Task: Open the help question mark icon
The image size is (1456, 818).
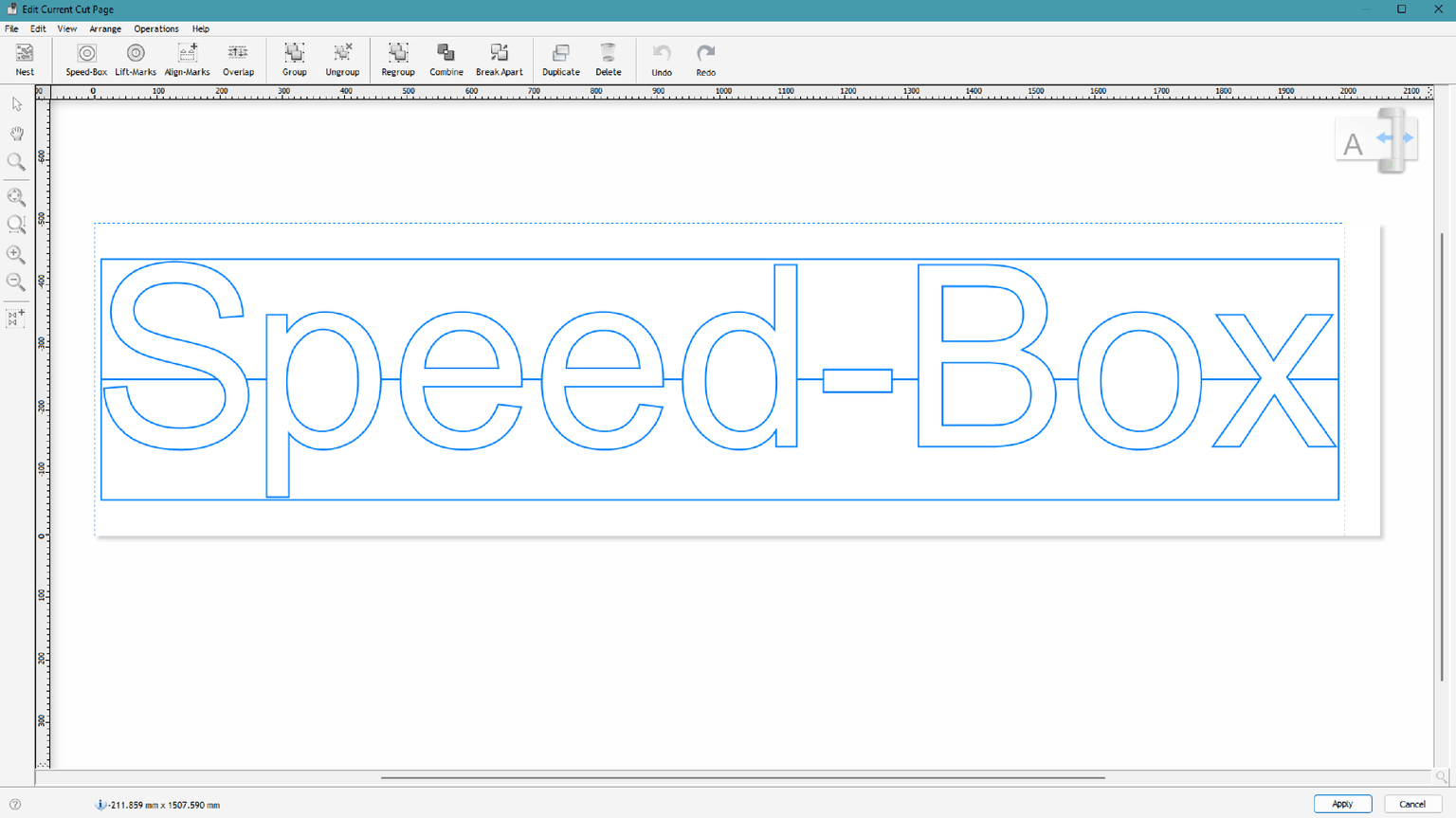Action: click(x=15, y=805)
